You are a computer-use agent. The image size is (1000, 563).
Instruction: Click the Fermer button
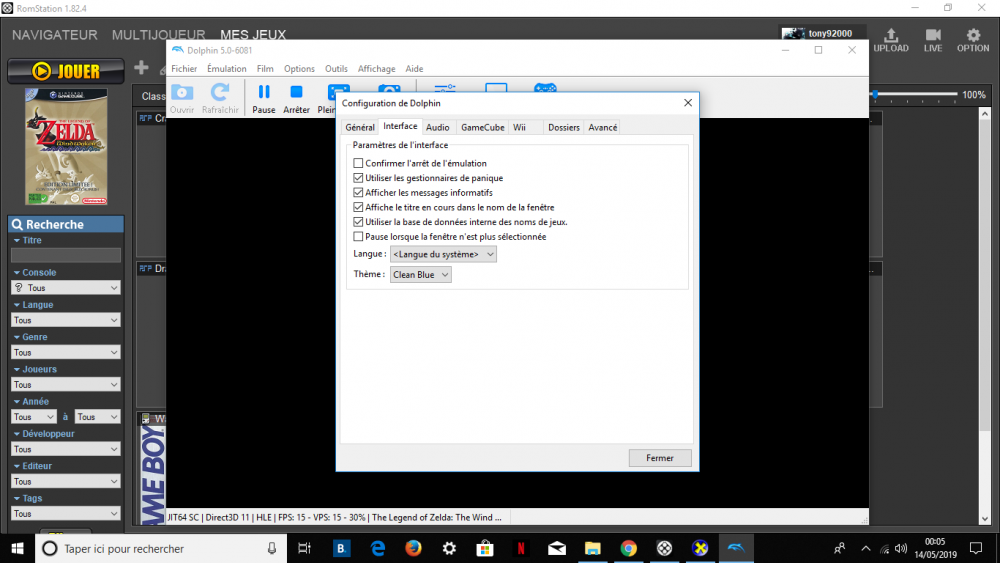(659, 458)
